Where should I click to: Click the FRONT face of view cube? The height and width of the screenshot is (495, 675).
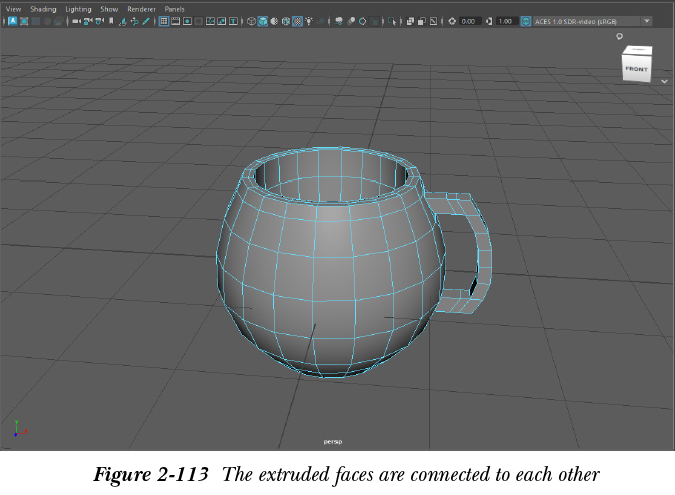[x=636, y=69]
